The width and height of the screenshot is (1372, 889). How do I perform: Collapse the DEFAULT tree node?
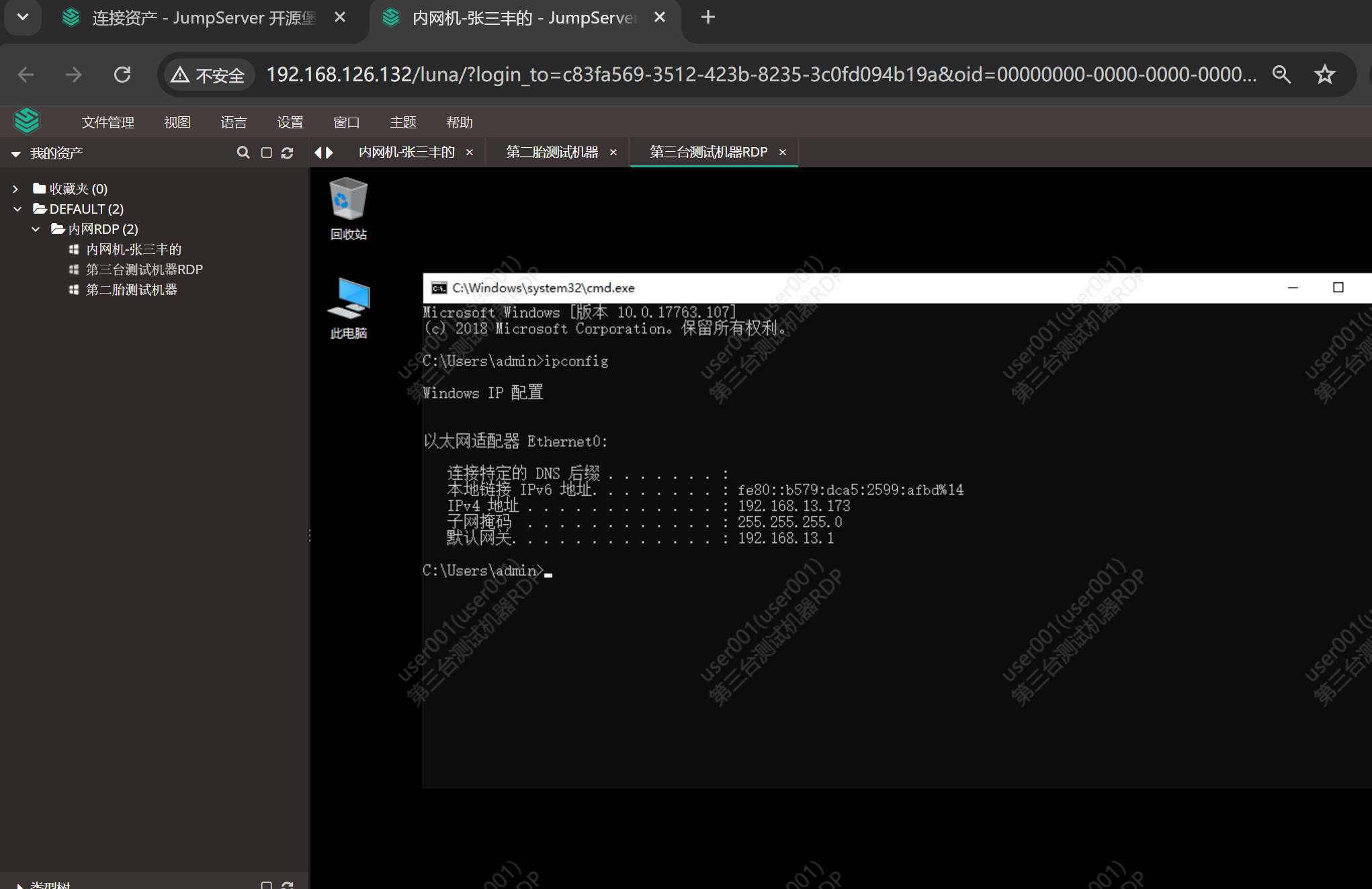(x=17, y=209)
